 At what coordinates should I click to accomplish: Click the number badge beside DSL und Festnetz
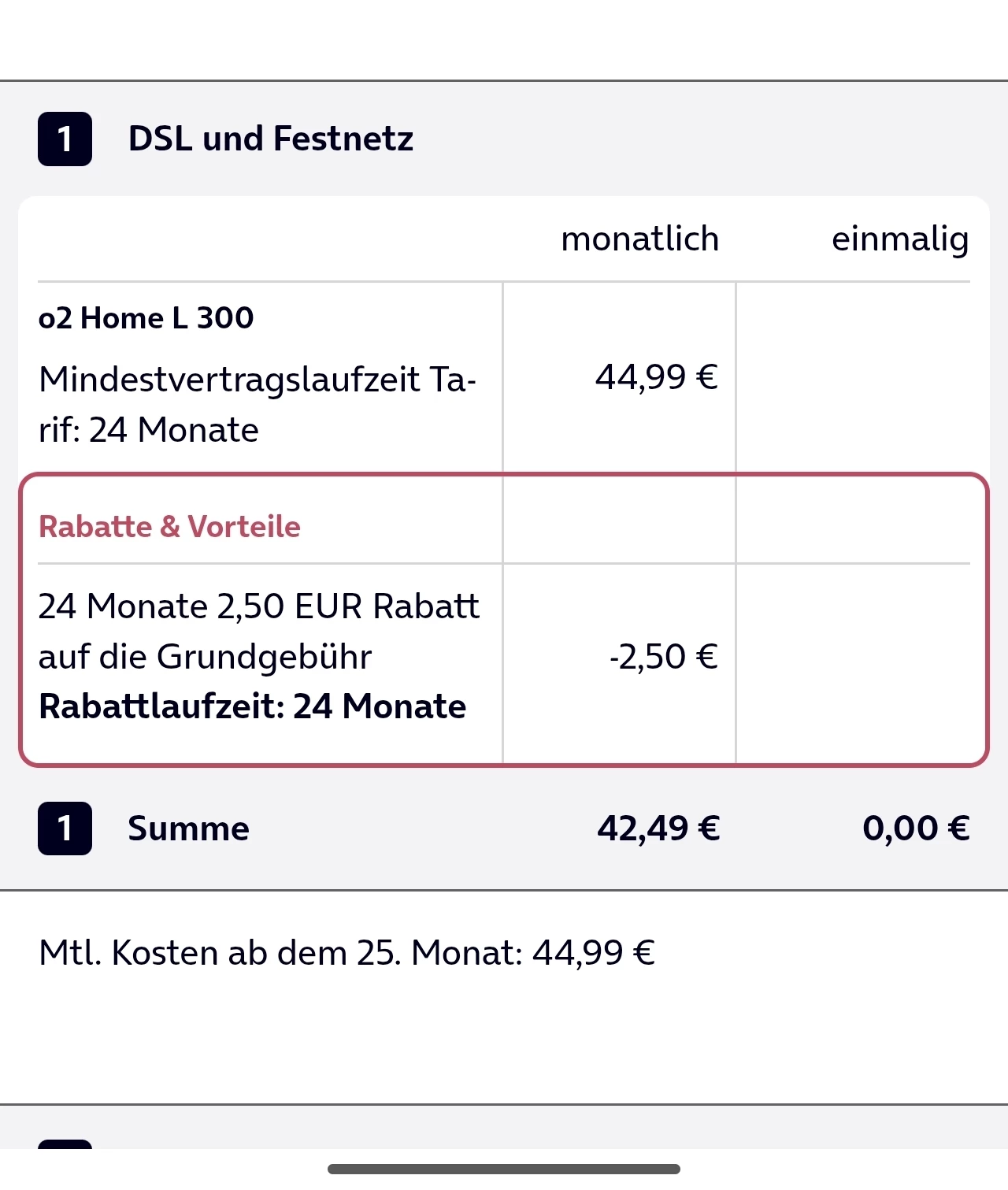tap(65, 139)
